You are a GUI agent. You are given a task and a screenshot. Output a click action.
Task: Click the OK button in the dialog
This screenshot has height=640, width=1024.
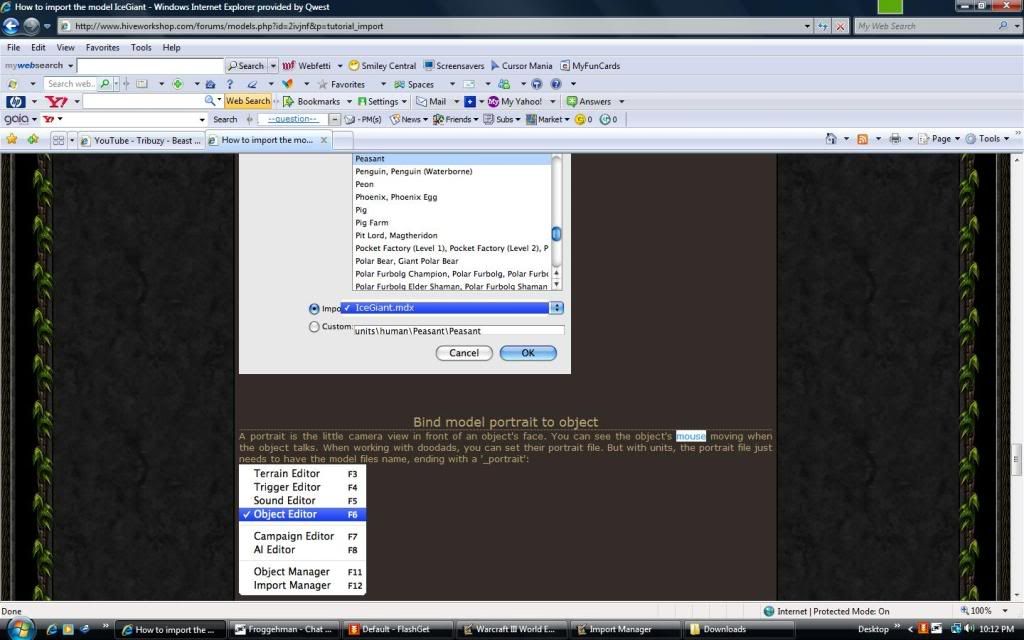(528, 353)
